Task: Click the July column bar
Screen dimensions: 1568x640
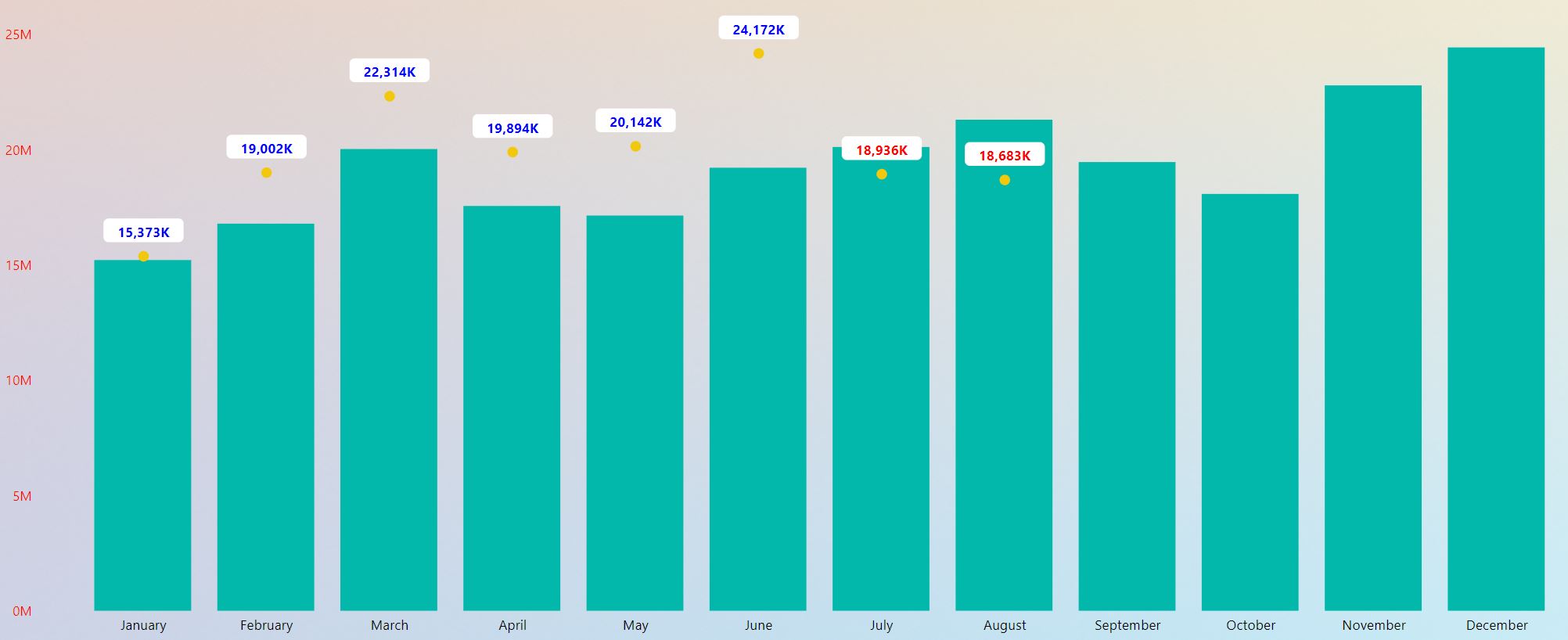Action: point(881,379)
